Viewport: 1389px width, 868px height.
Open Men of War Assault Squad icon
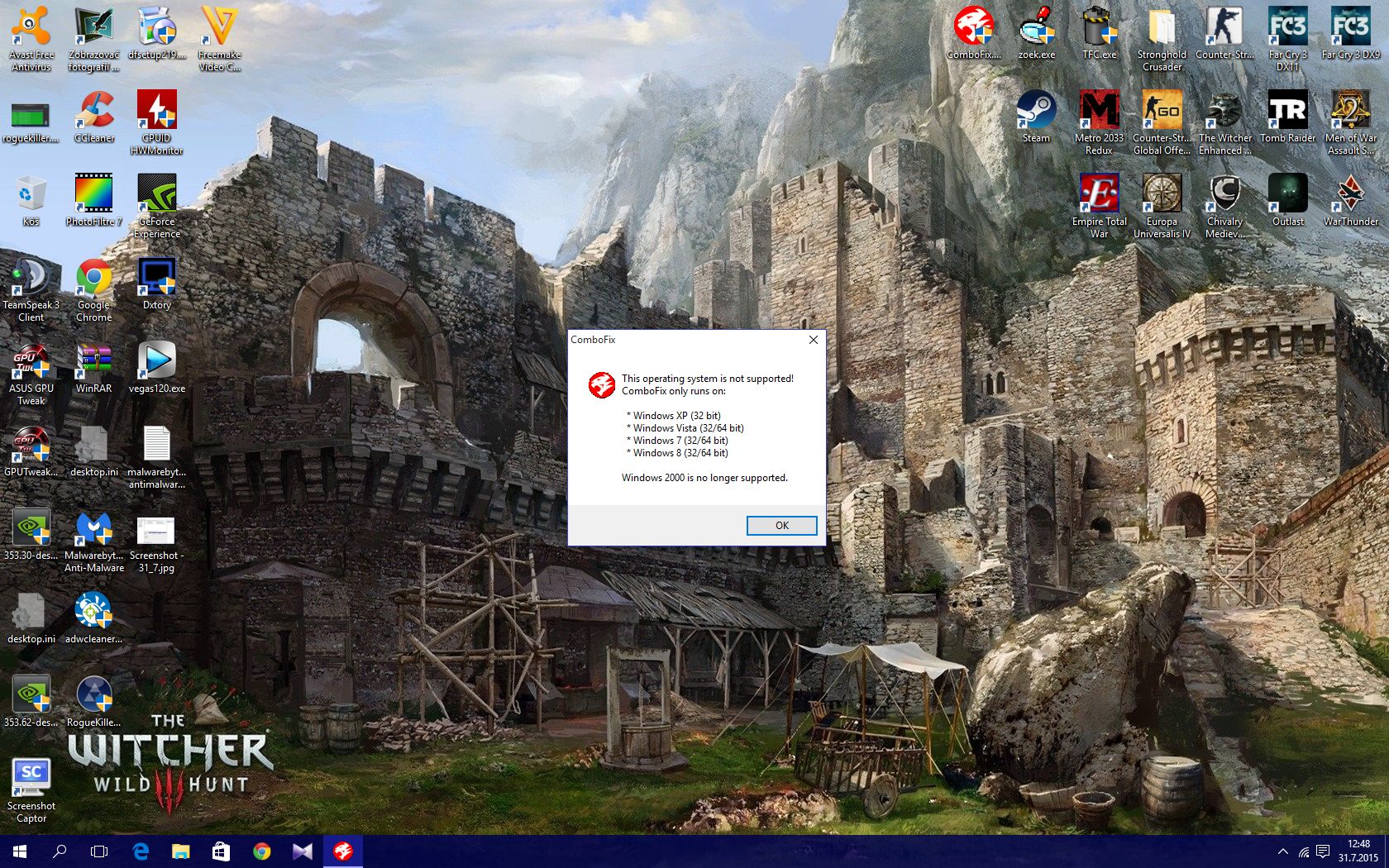(1351, 122)
